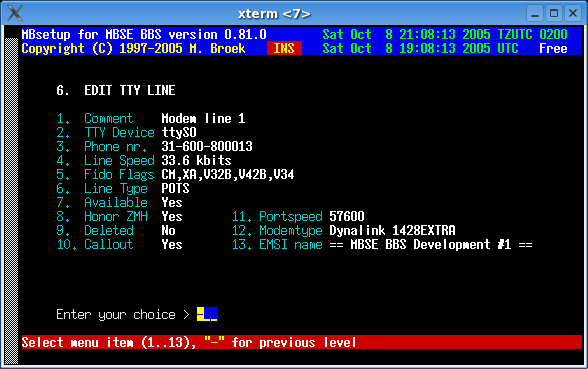
Task: Close the xterm <7> window
Action: (573, 14)
